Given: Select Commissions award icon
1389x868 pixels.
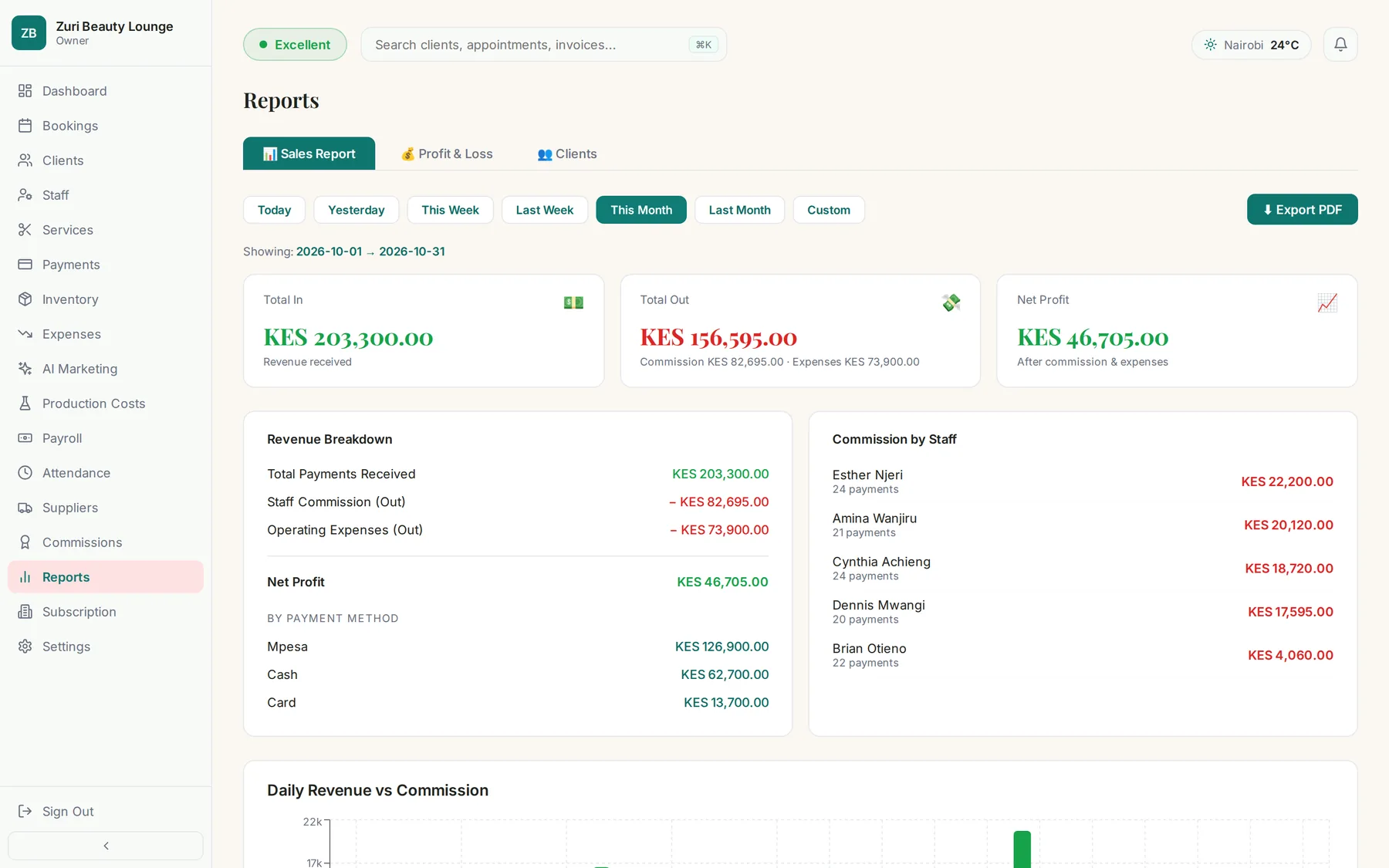Looking at the screenshot, I should 25,542.
